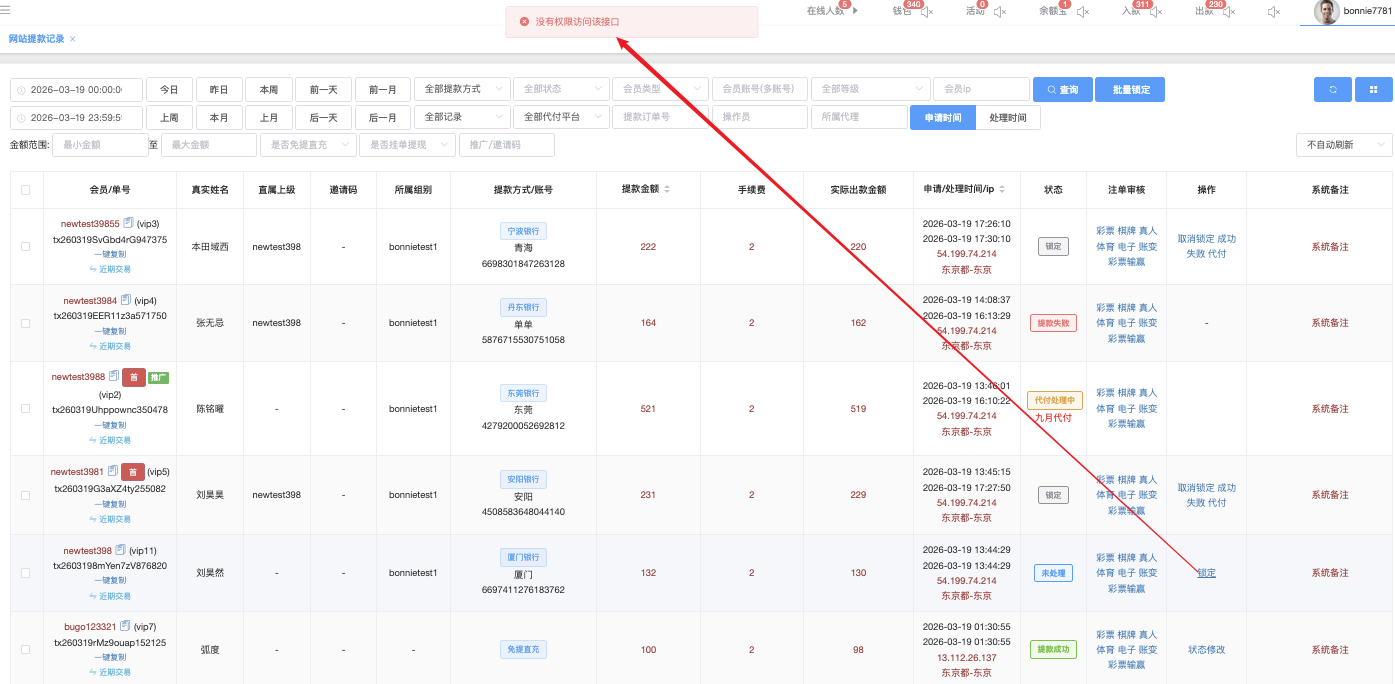Screen dimensions: 1395x684
Task: Open the hamburger menu at top-left
Action: [6, 10]
